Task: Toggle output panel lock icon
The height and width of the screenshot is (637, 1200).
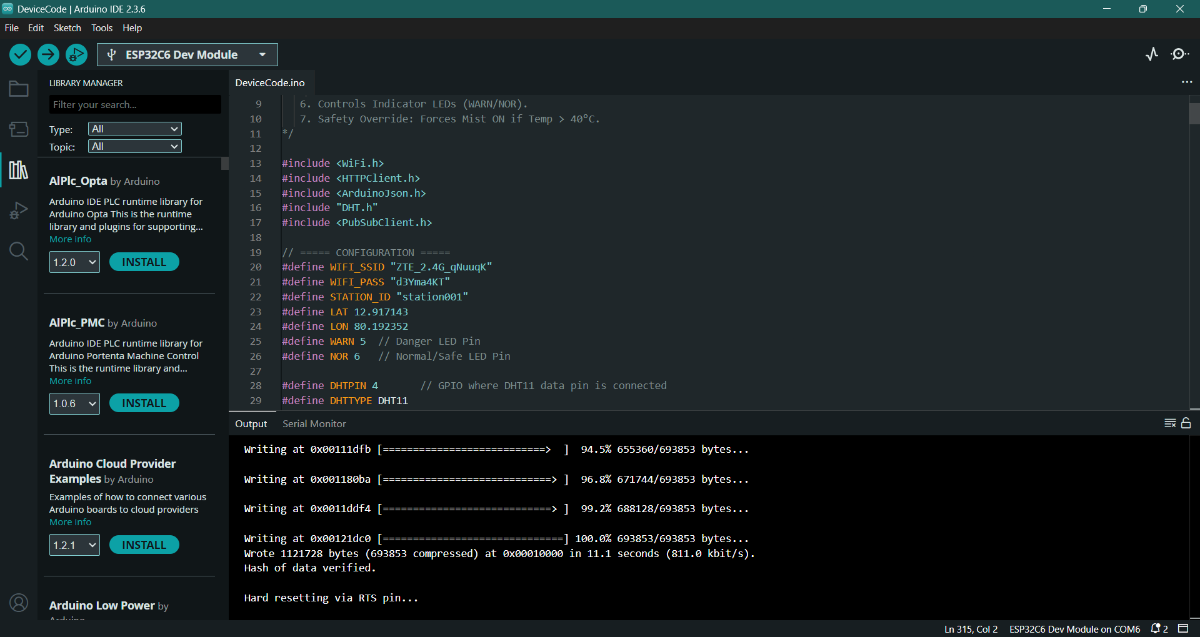Action: (1186, 423)
